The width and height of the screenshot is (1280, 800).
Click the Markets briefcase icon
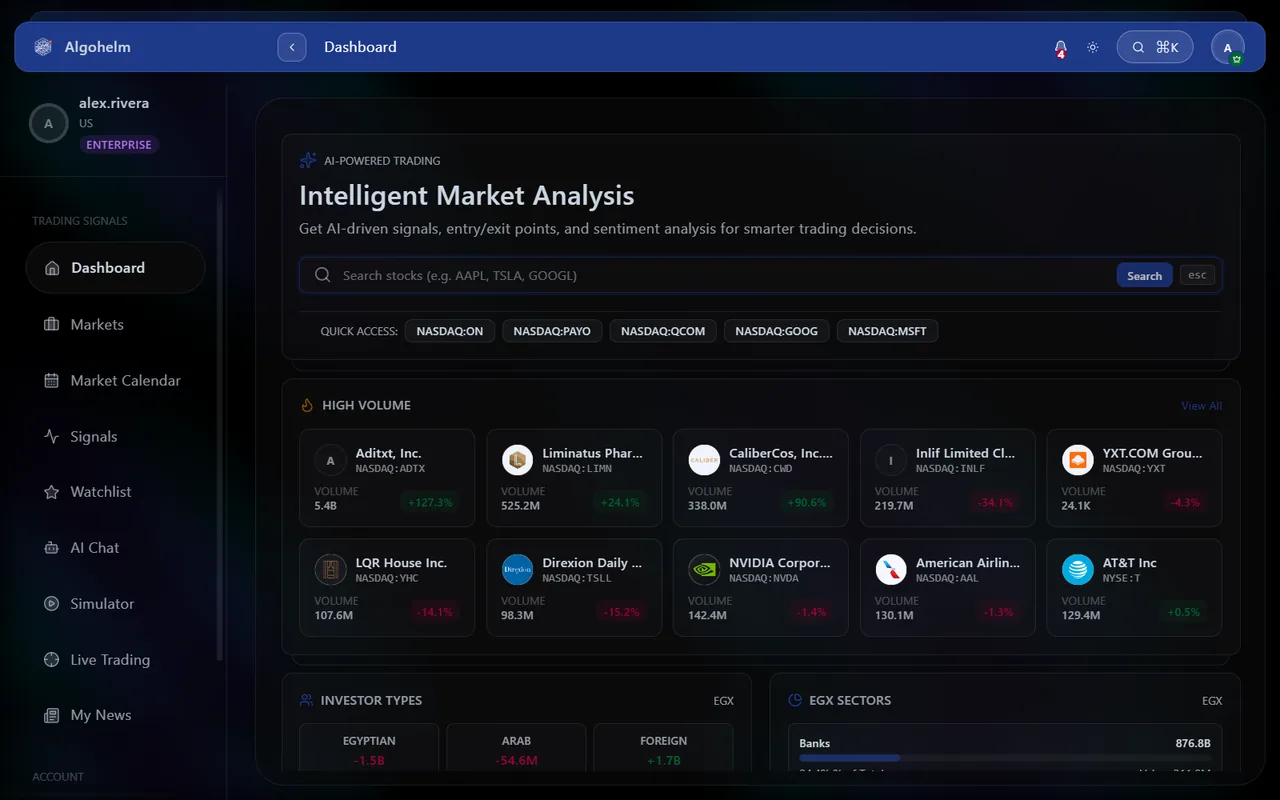point(52,324)
